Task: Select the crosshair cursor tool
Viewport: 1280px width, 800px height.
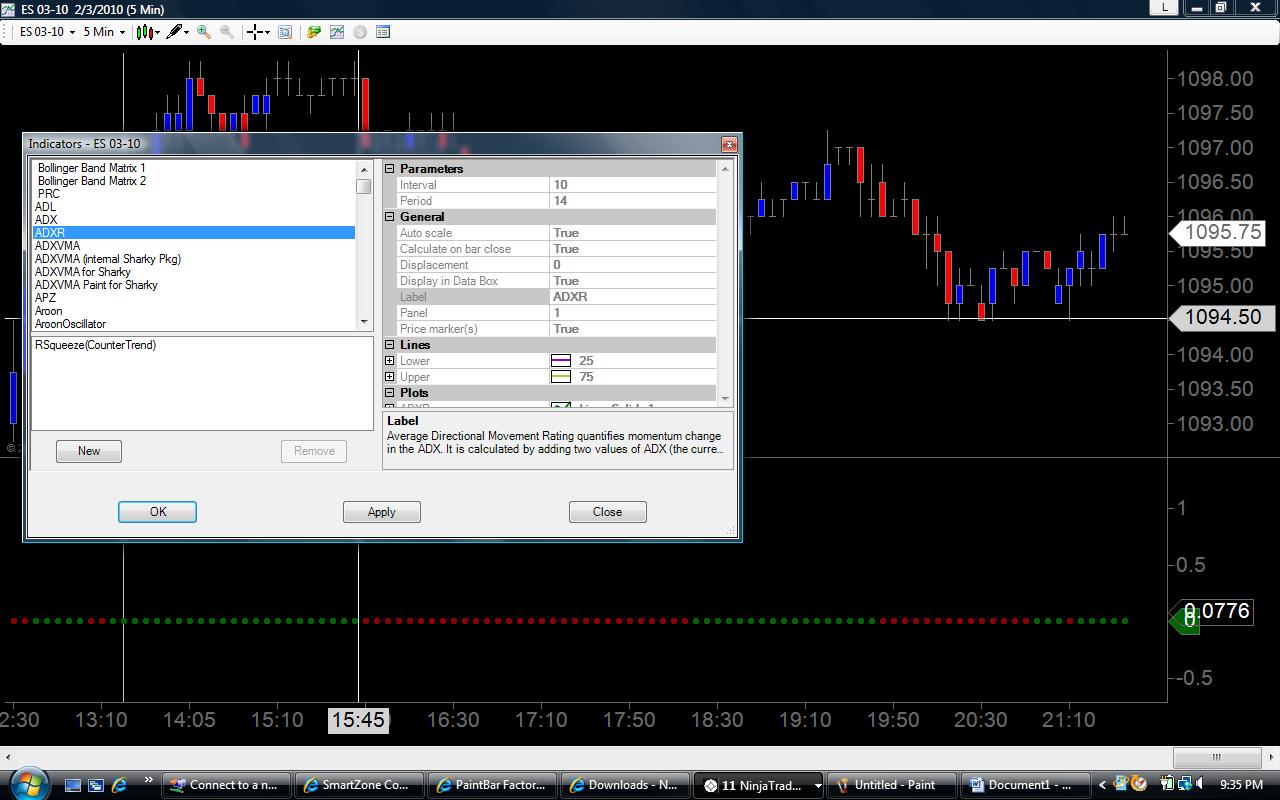Action: tap(255, 32)
